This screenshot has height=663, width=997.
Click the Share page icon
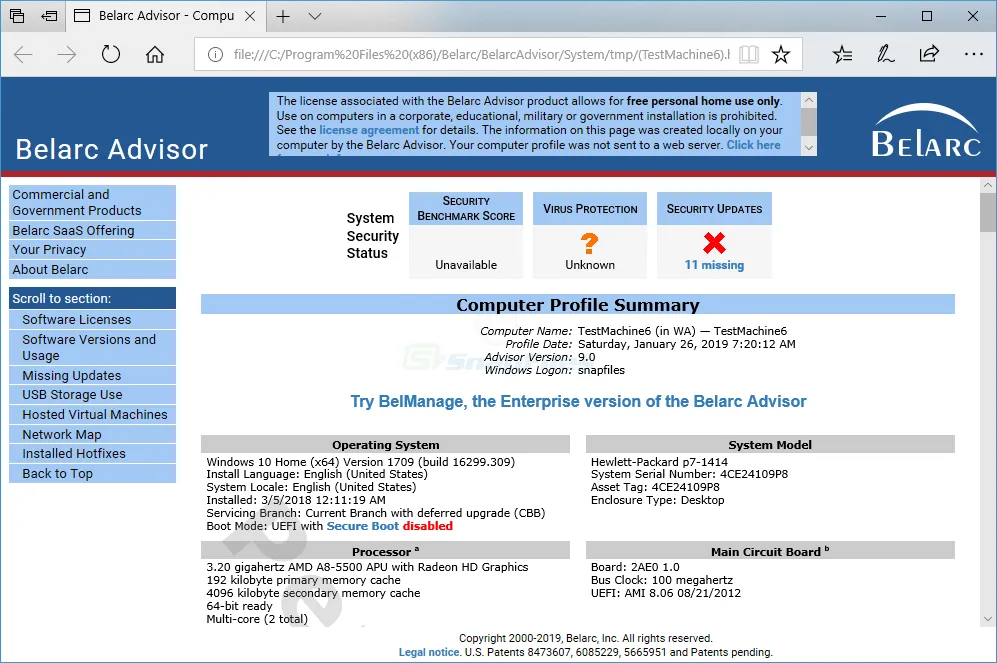[x=929, y=54]
